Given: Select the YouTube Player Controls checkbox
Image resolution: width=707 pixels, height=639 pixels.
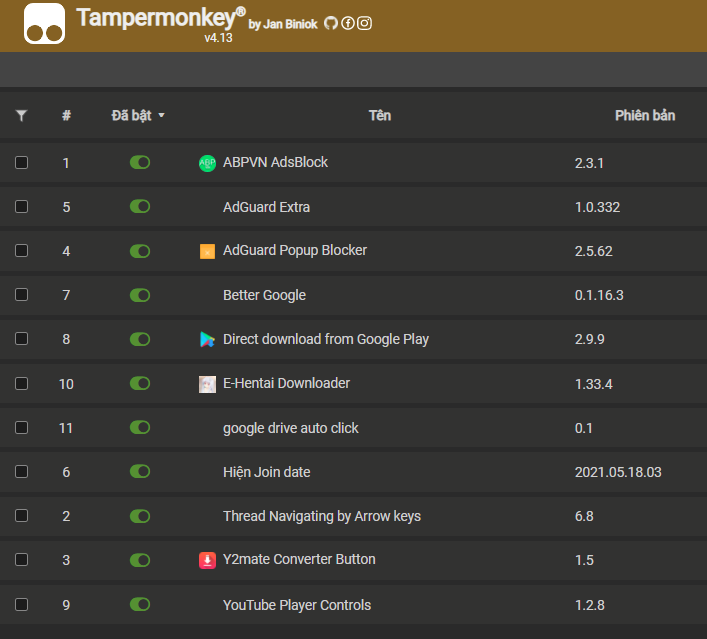Looking at the screenshot, I should pyautogui.click(x=21, y=604).
